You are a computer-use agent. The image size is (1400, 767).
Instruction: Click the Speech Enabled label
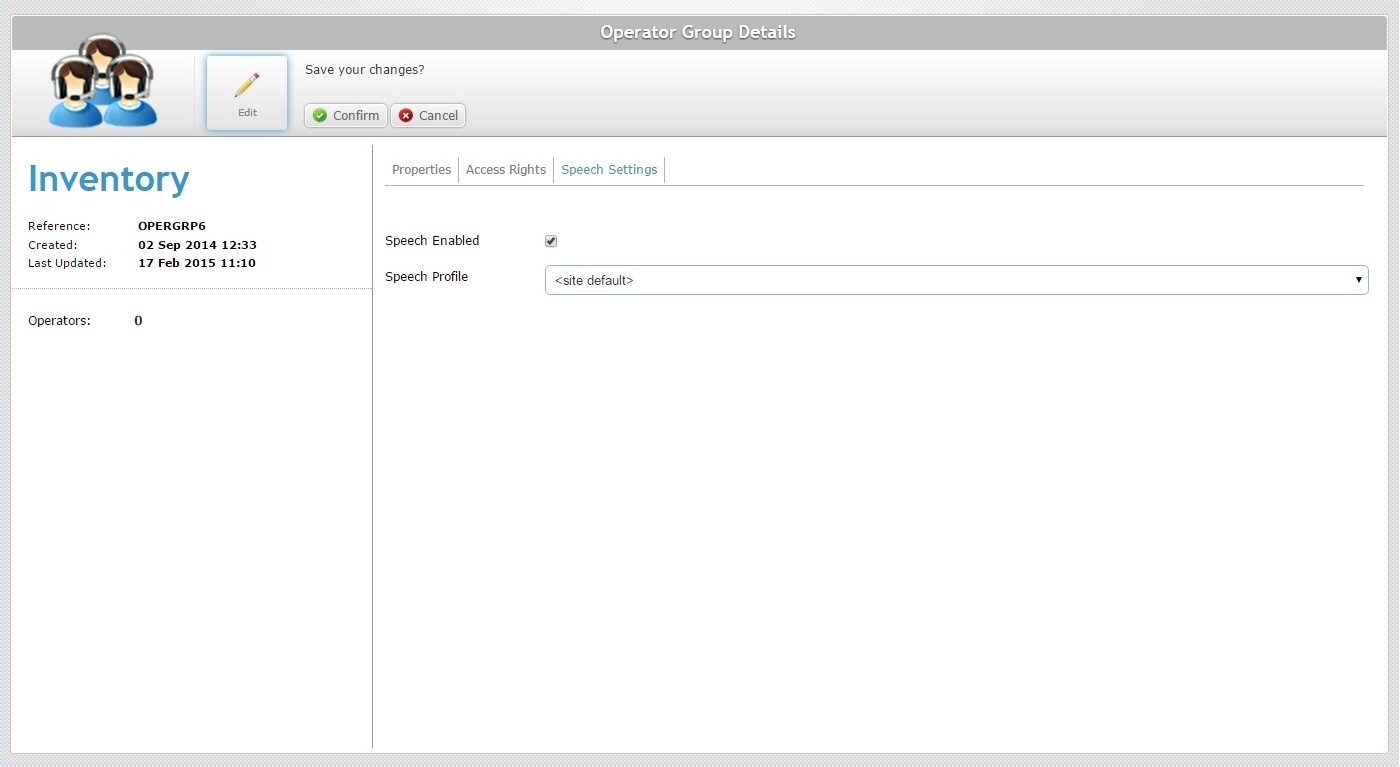432,241
